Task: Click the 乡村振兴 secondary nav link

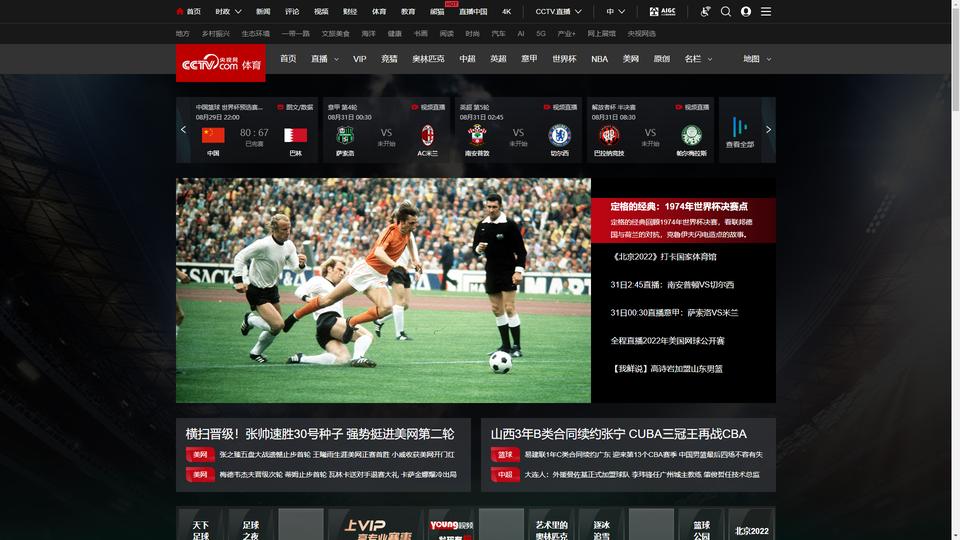Action: 216,34
